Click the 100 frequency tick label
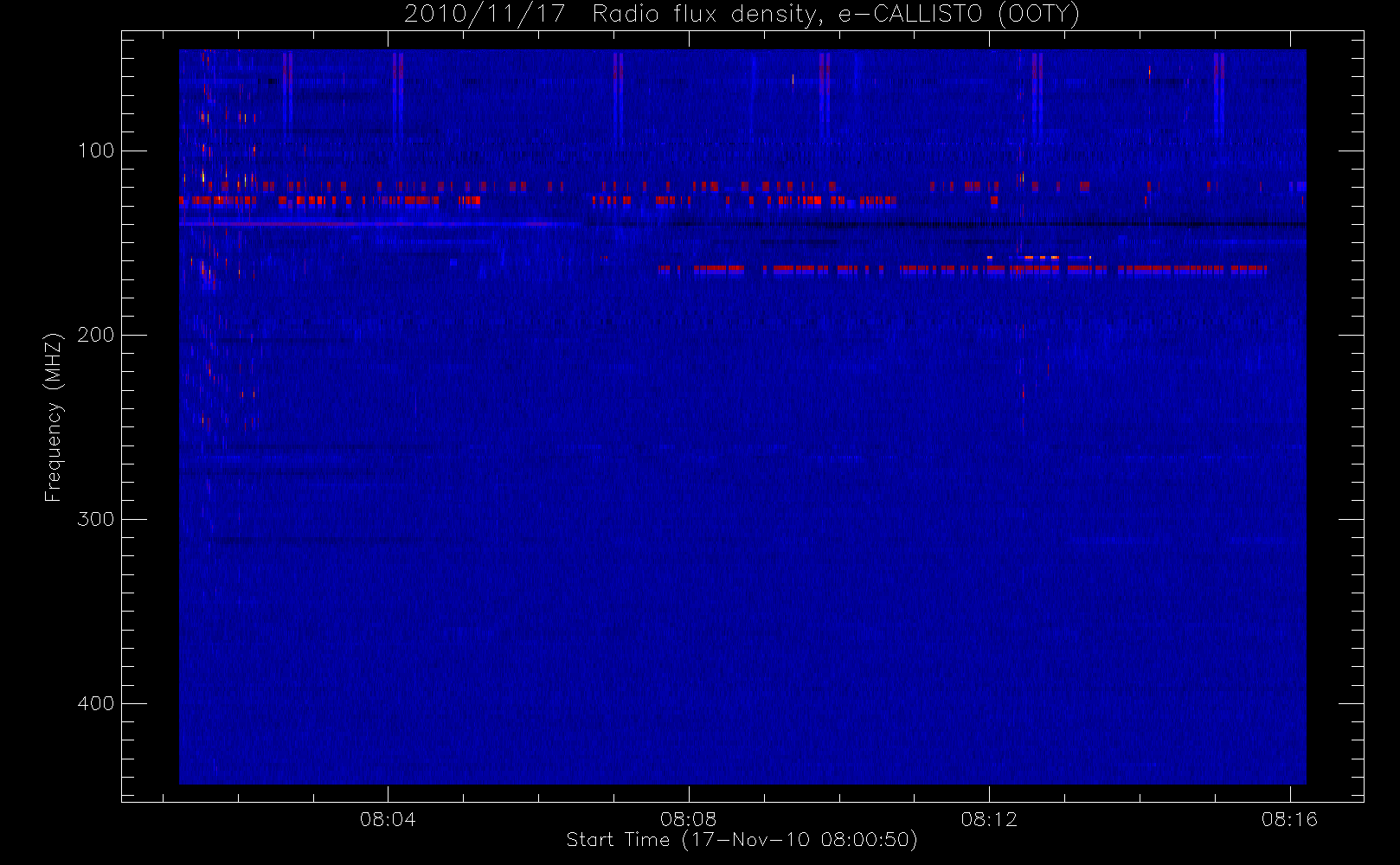This screenshot has height=865, width=1400. pos(96,151)
